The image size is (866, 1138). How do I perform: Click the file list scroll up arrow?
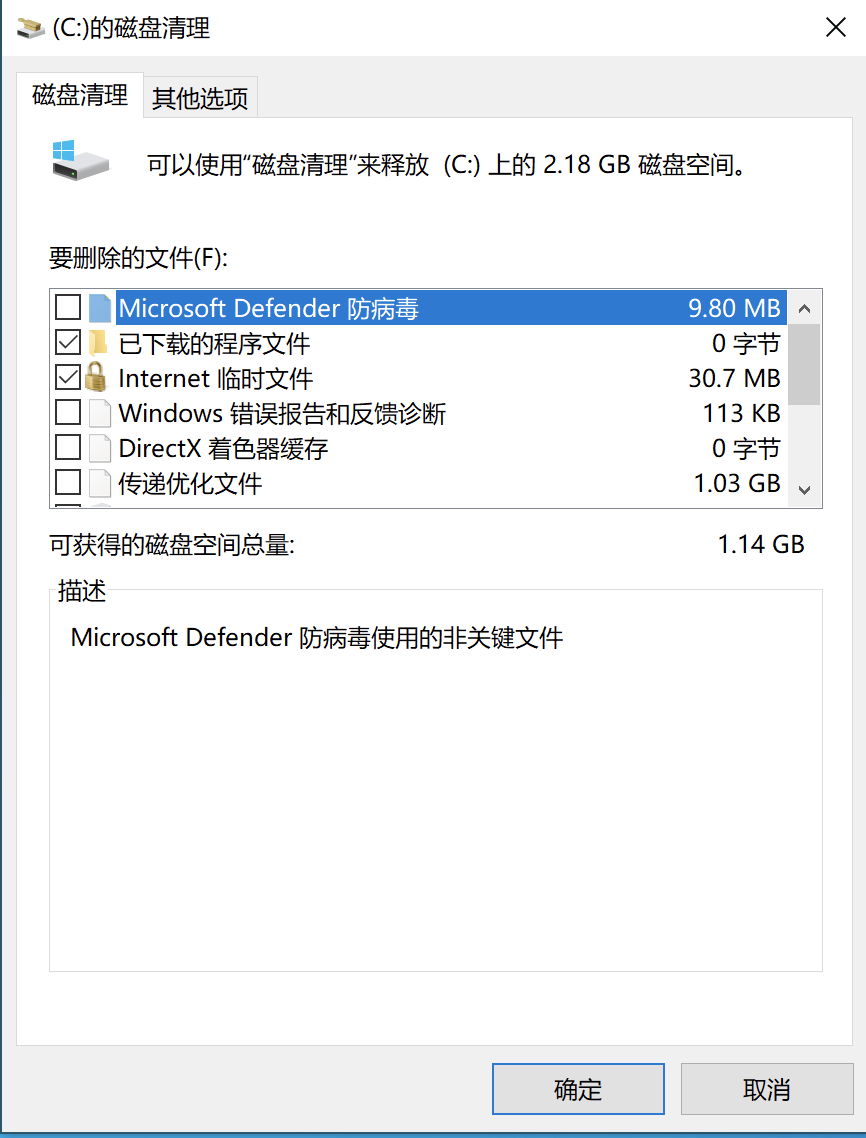tap(804, 308)
